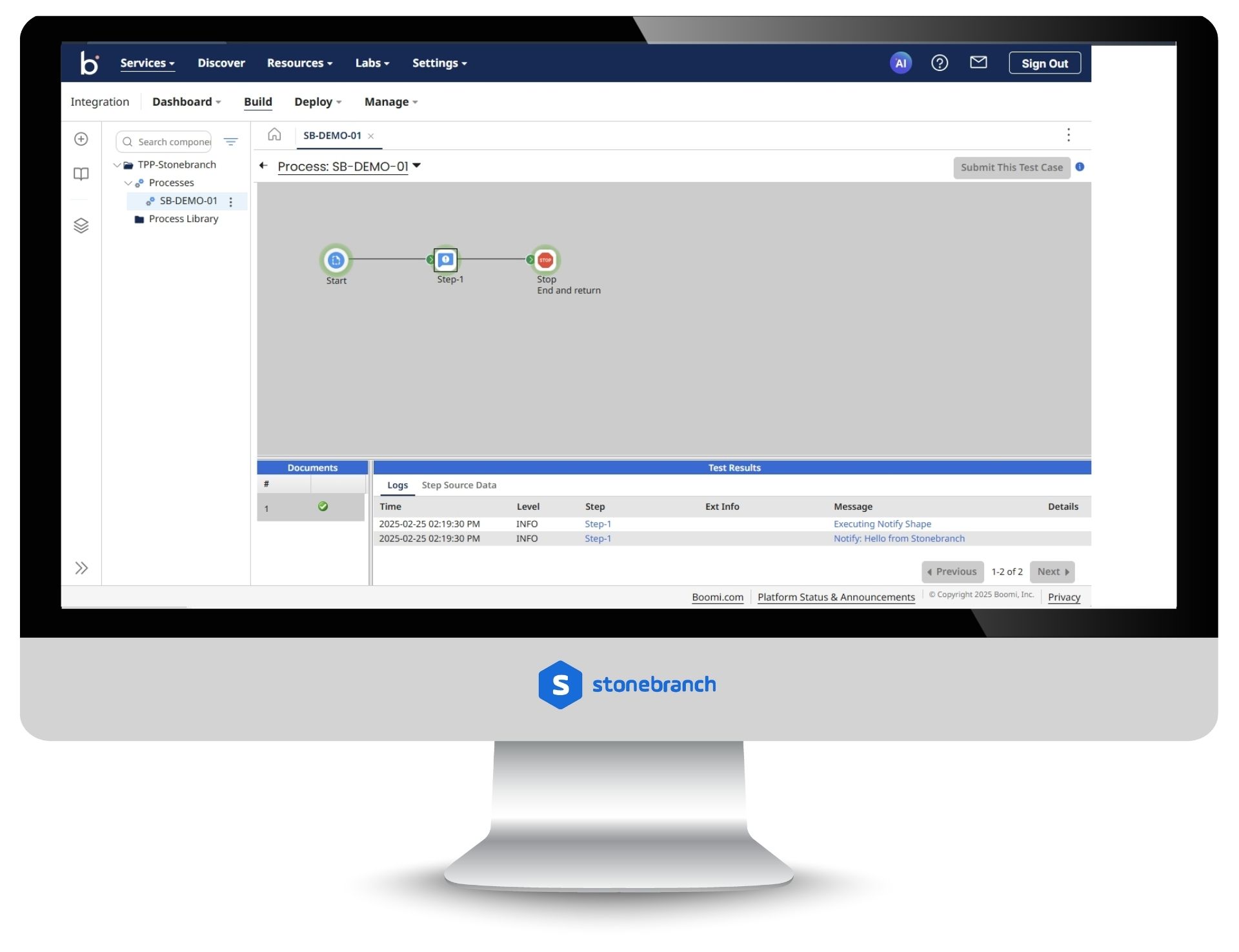This screenshot has width=1239, height=952.
Task: Click the Ext Info column header
Action: click(x=722, y=507)
